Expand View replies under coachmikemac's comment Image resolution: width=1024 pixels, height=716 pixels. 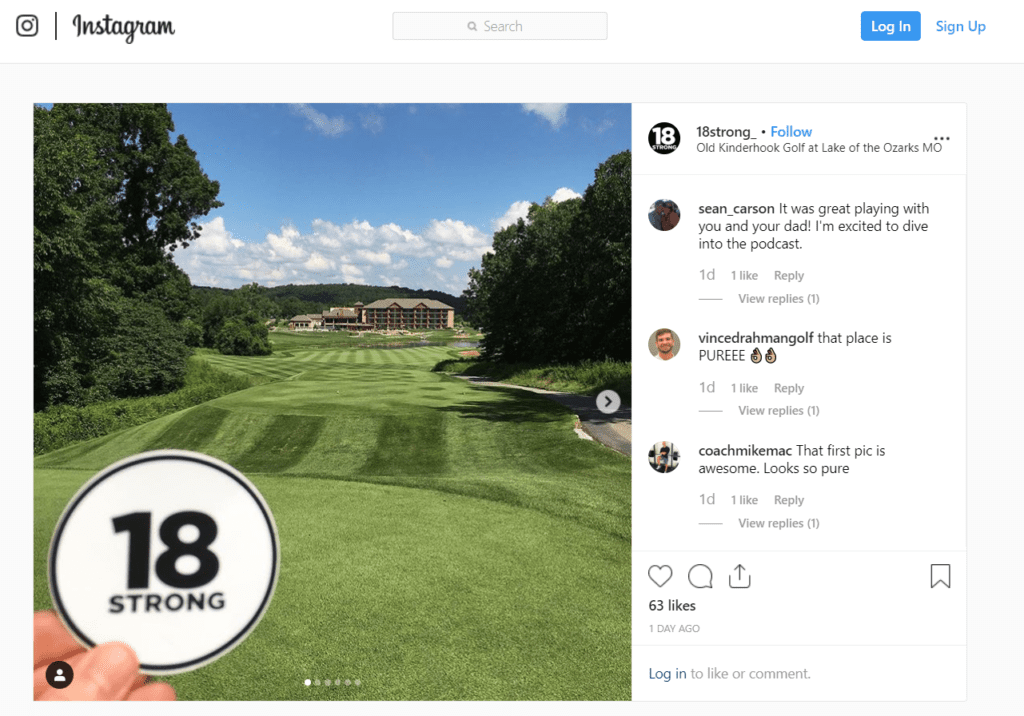(778, 523)
